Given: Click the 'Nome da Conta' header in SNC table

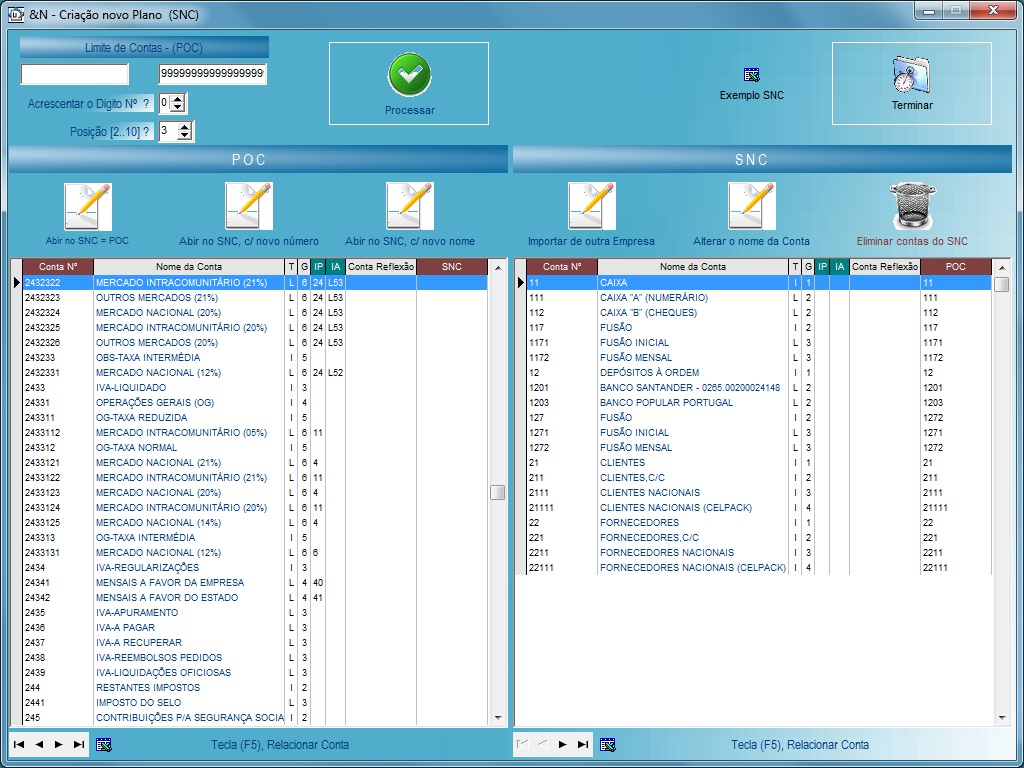Looking at the screenshot, I should (x=693, y=266).
